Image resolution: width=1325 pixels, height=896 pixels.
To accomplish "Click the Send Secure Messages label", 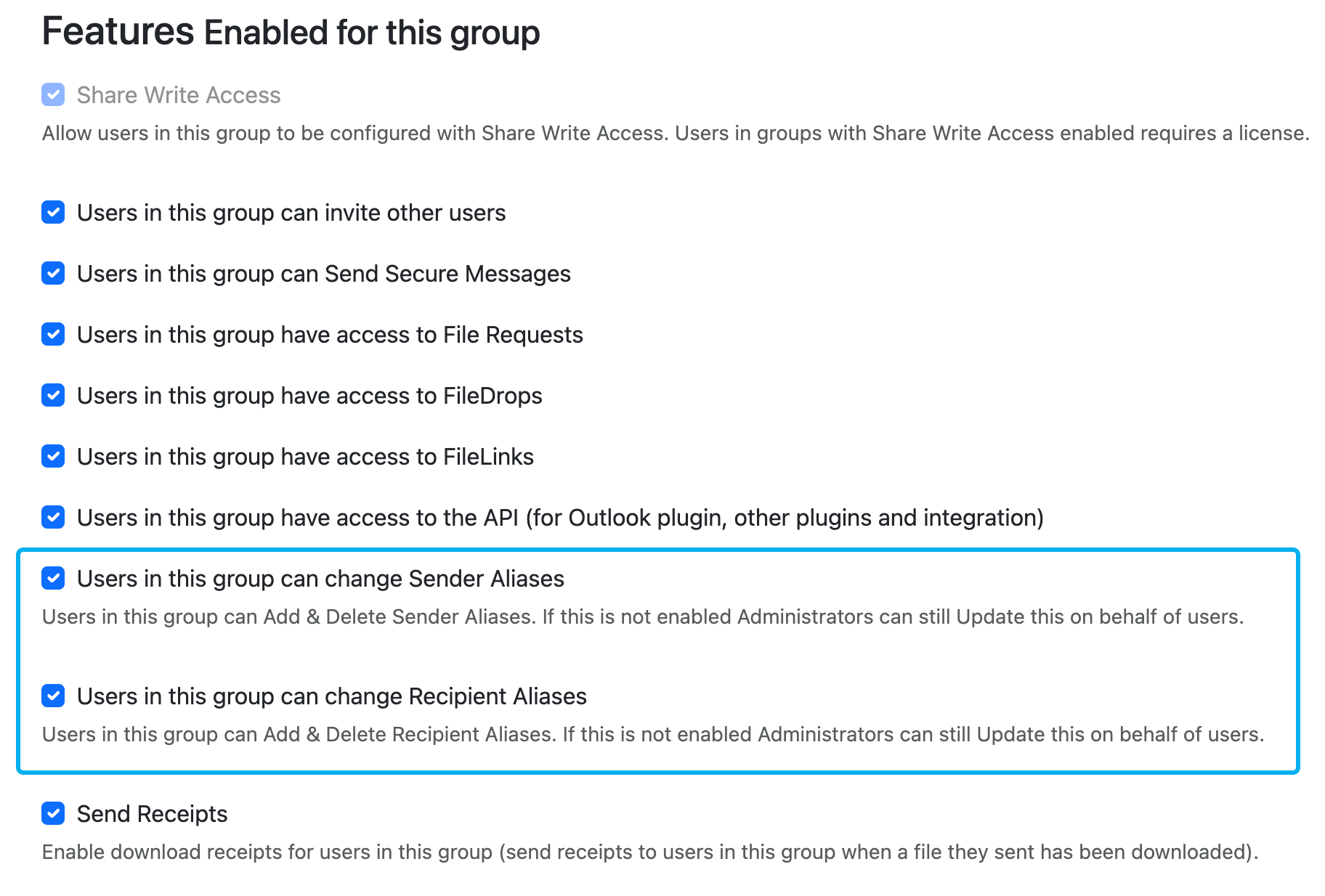I will tap(323, 274).
